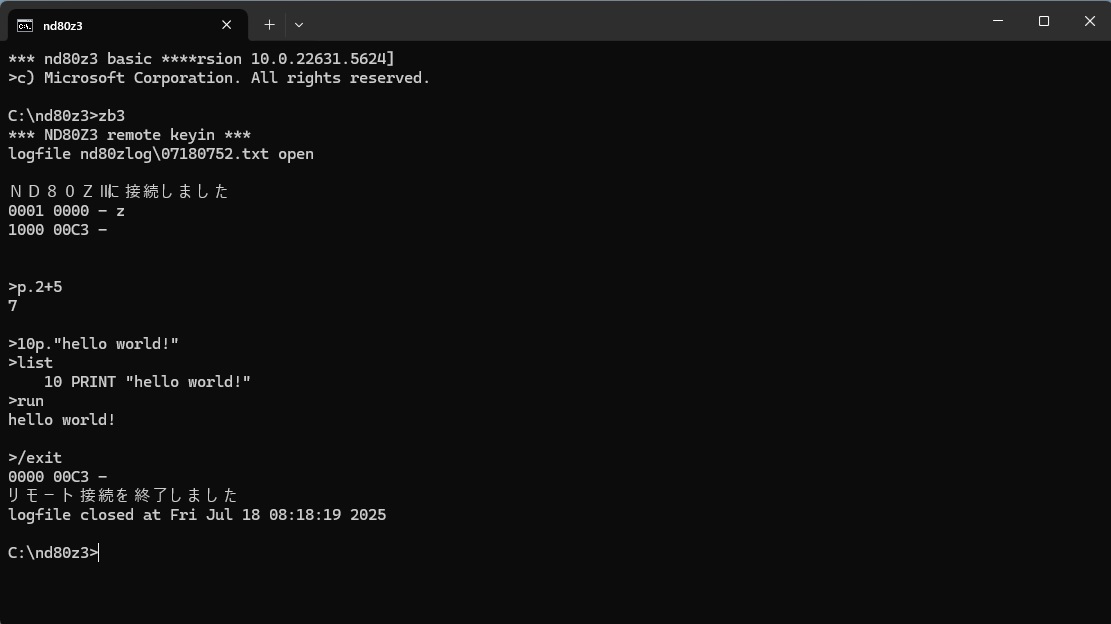
Task: Click the 'C:\nd80z3>zb3' command line
Action: [67, 115]
